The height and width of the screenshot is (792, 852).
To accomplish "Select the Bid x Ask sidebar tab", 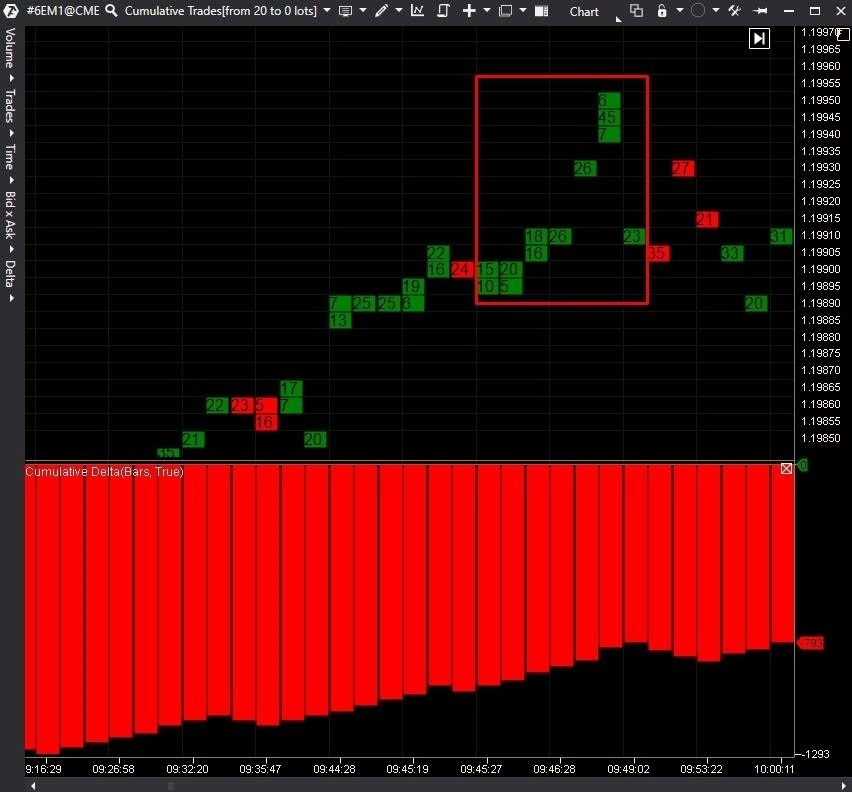I will (x=10, y=216).
